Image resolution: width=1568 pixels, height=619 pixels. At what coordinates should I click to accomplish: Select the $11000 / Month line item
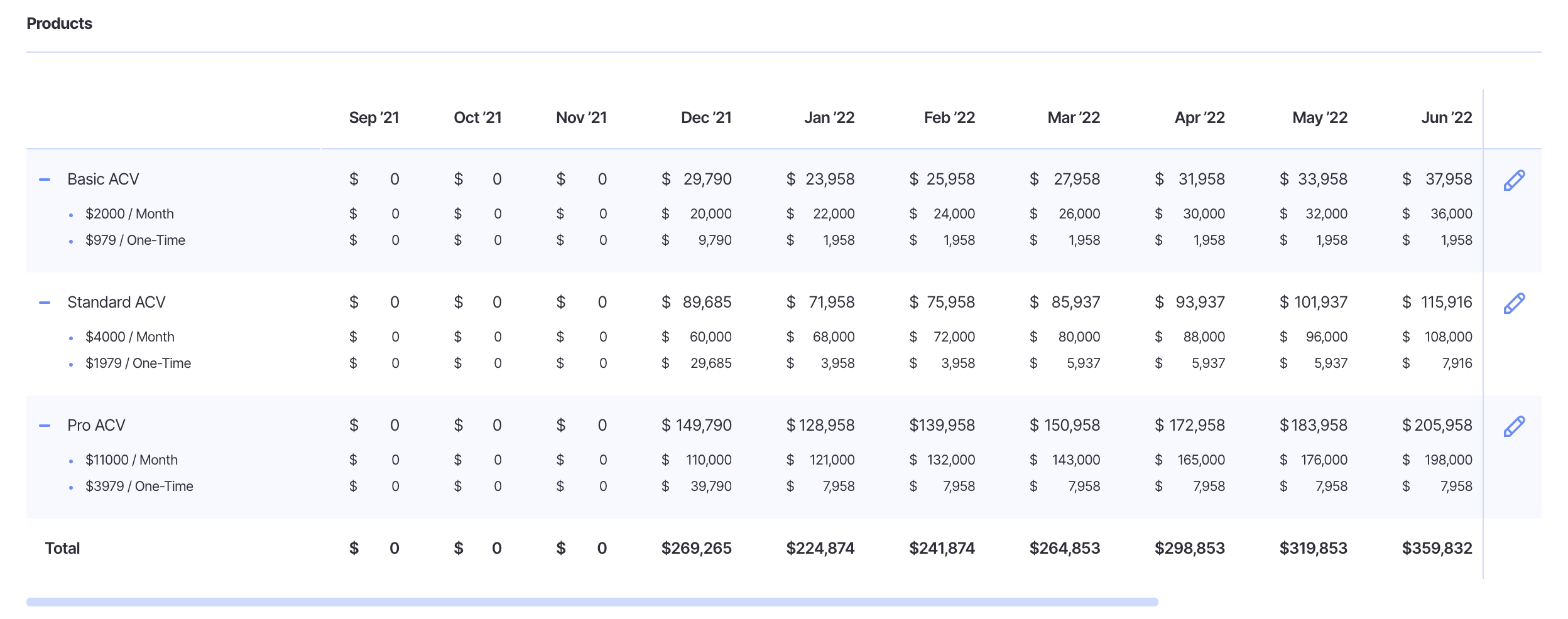tap(131, 460)
